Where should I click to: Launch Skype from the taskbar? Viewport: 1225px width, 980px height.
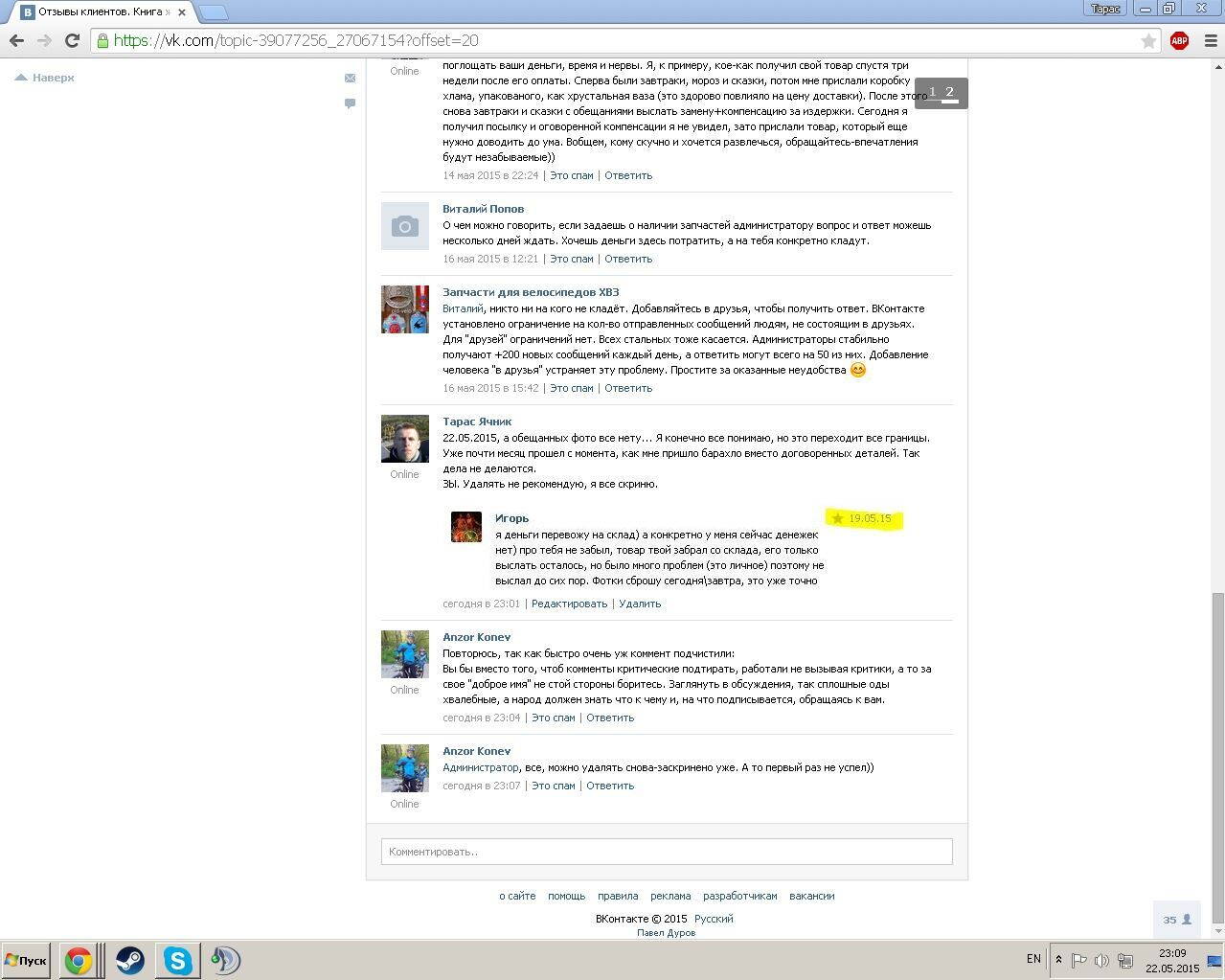(x=177, y=960)
